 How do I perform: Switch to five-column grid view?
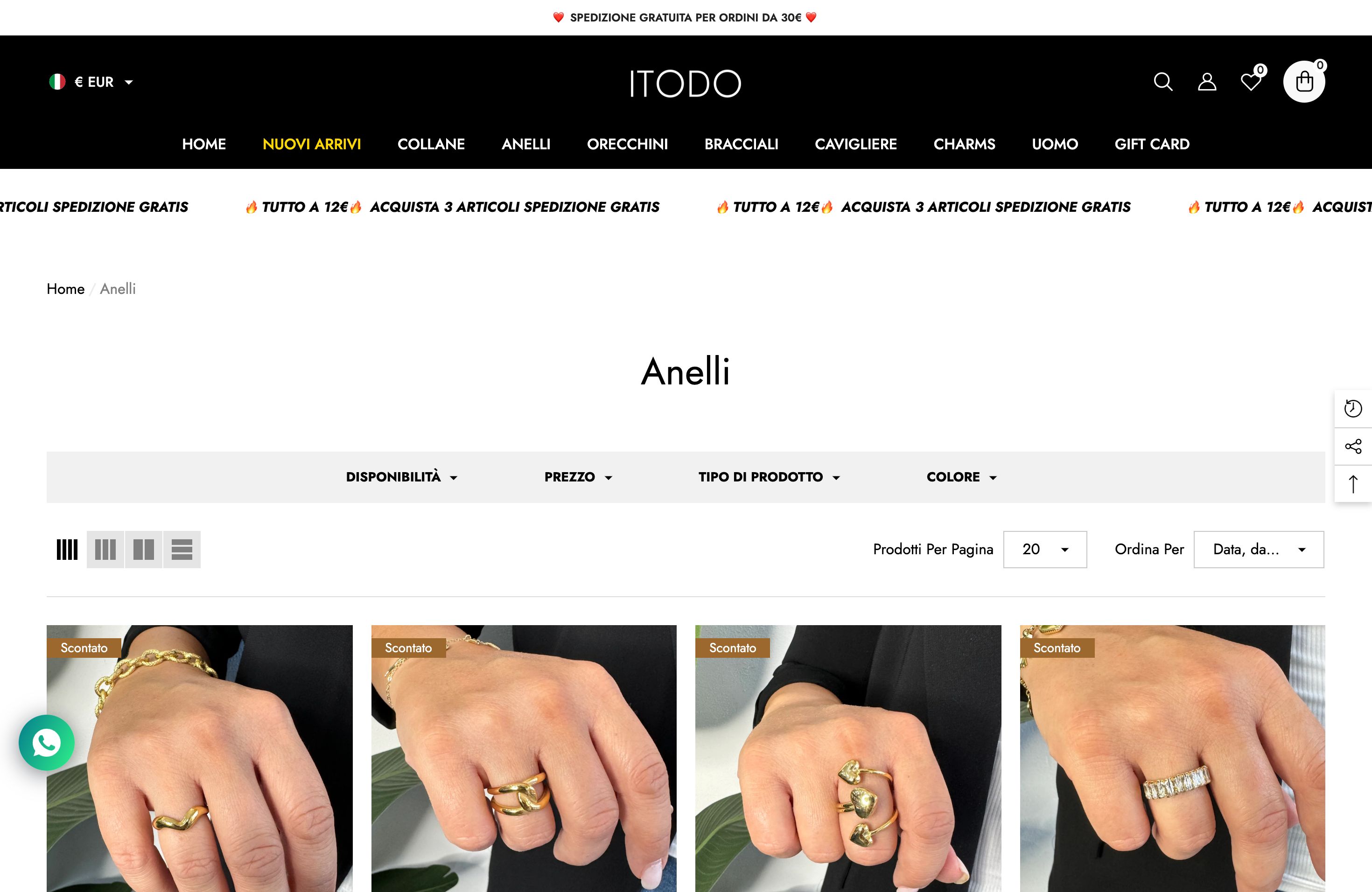pos(67,549)
